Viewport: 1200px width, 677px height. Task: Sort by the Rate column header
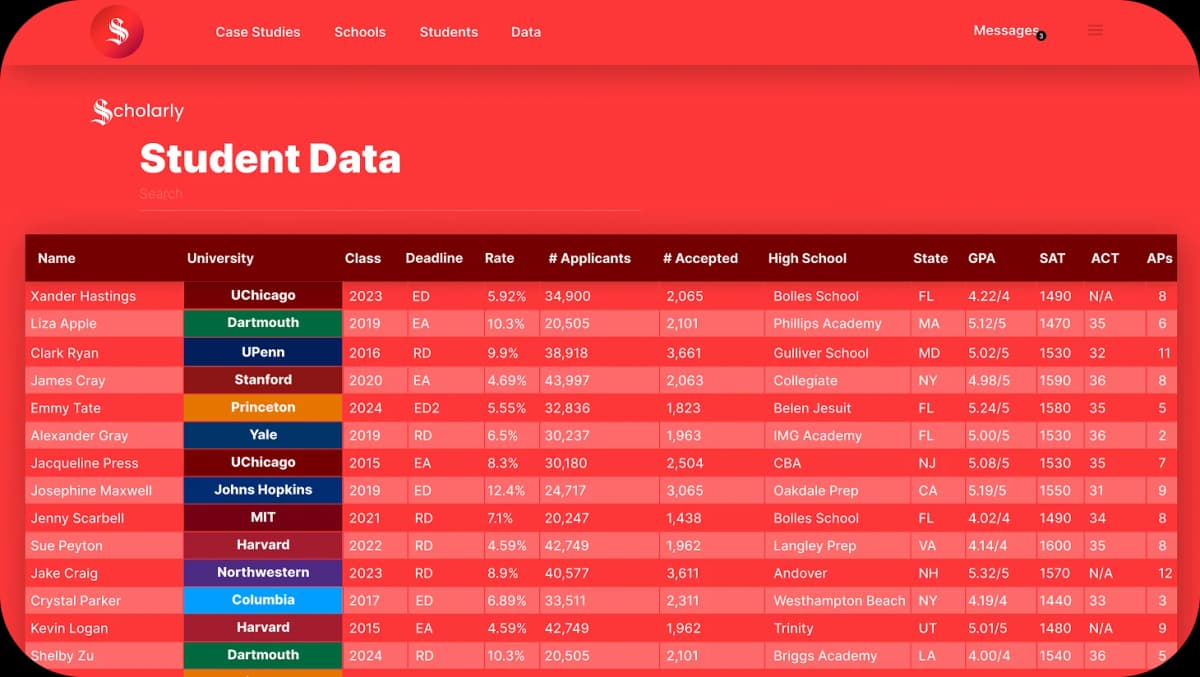point(499,258)
